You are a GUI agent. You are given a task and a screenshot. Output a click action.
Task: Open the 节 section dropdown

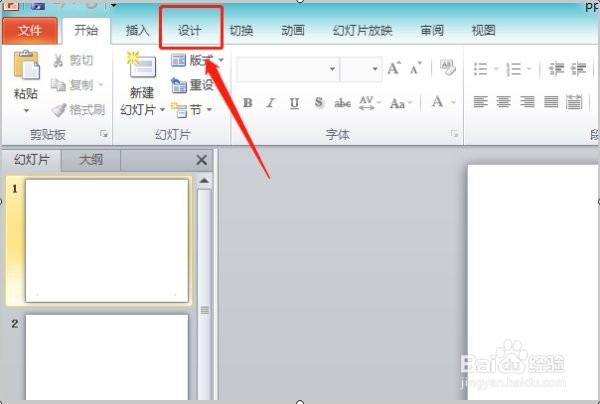(x=191, y=110)
